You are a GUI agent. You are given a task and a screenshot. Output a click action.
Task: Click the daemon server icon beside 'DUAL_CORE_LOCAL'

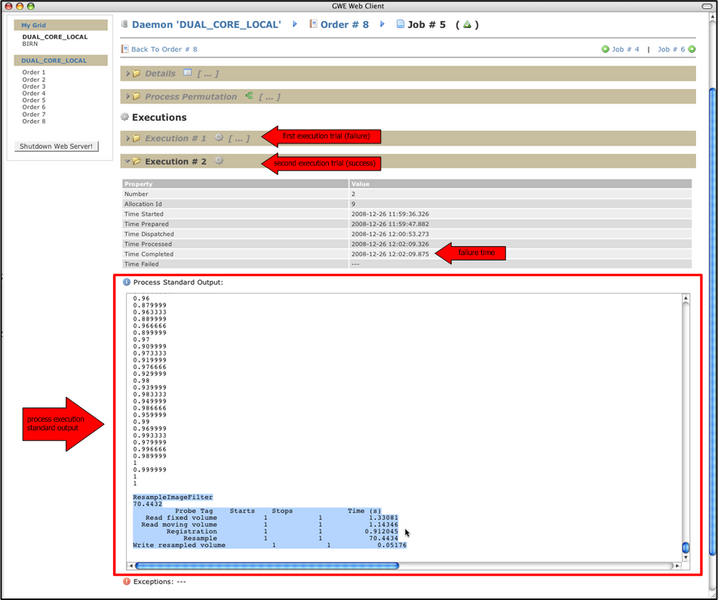[124, 24]
